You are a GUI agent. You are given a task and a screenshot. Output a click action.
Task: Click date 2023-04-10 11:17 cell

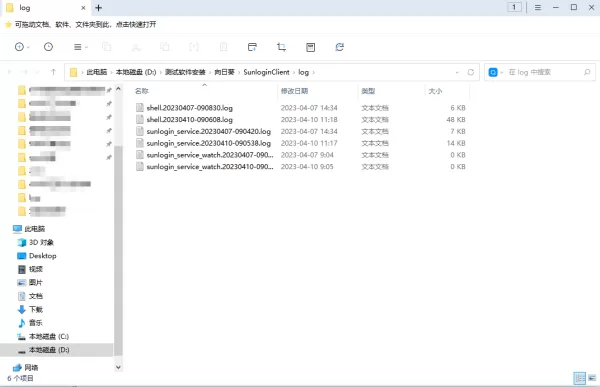(309, 143)
